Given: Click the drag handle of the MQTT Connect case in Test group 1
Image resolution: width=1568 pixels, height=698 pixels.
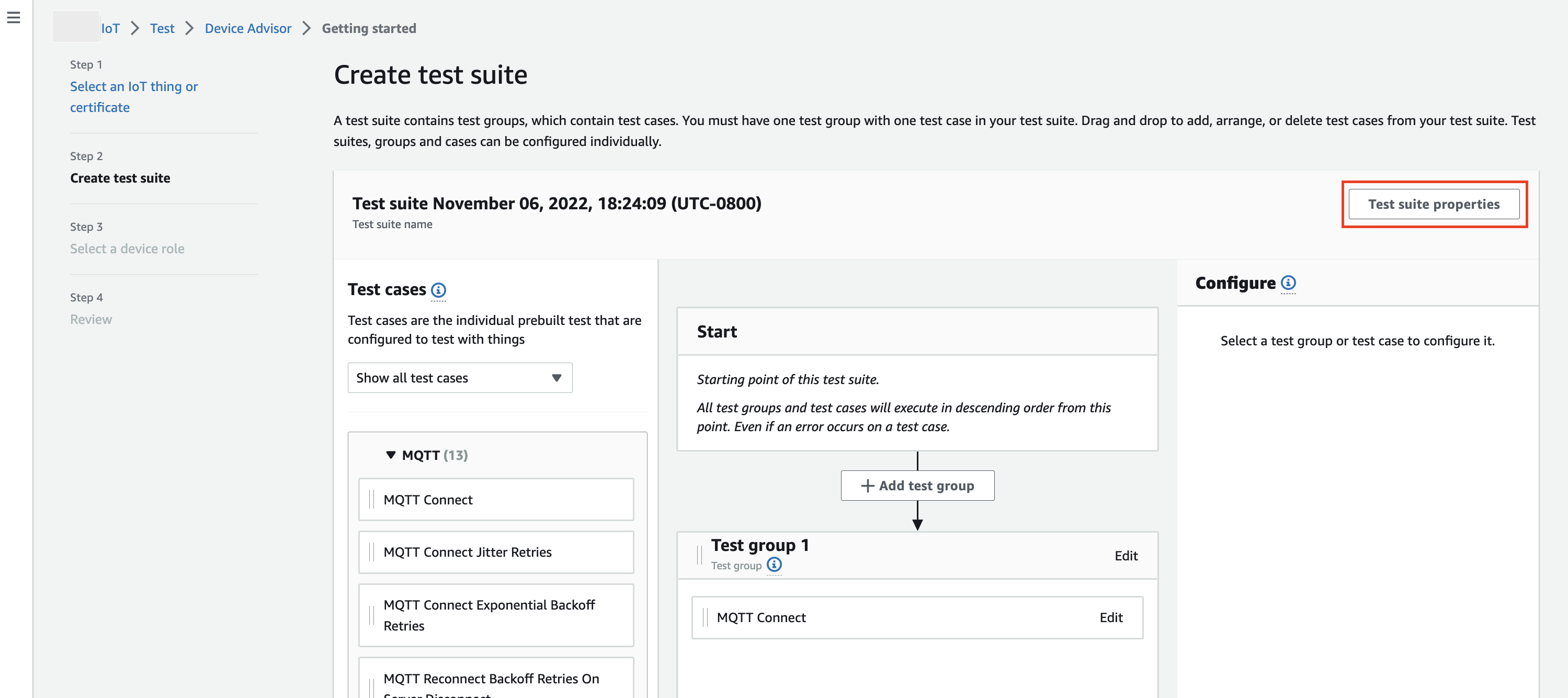Looking at the screenshot, I should point(705,617).
